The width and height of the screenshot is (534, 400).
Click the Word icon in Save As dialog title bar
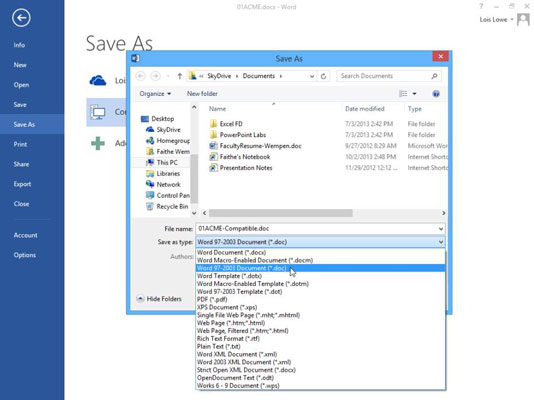(x=135, y=58)
